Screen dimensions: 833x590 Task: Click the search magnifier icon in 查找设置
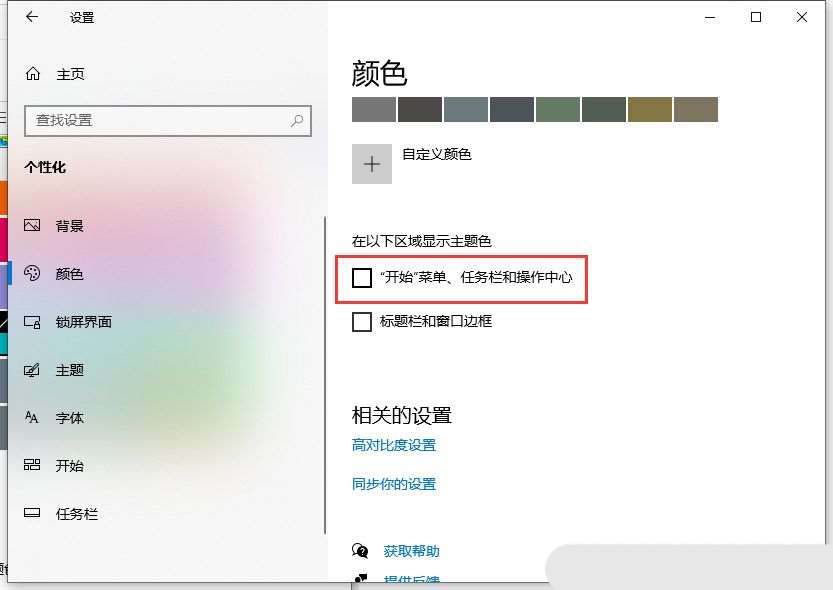tap(297, 121)
